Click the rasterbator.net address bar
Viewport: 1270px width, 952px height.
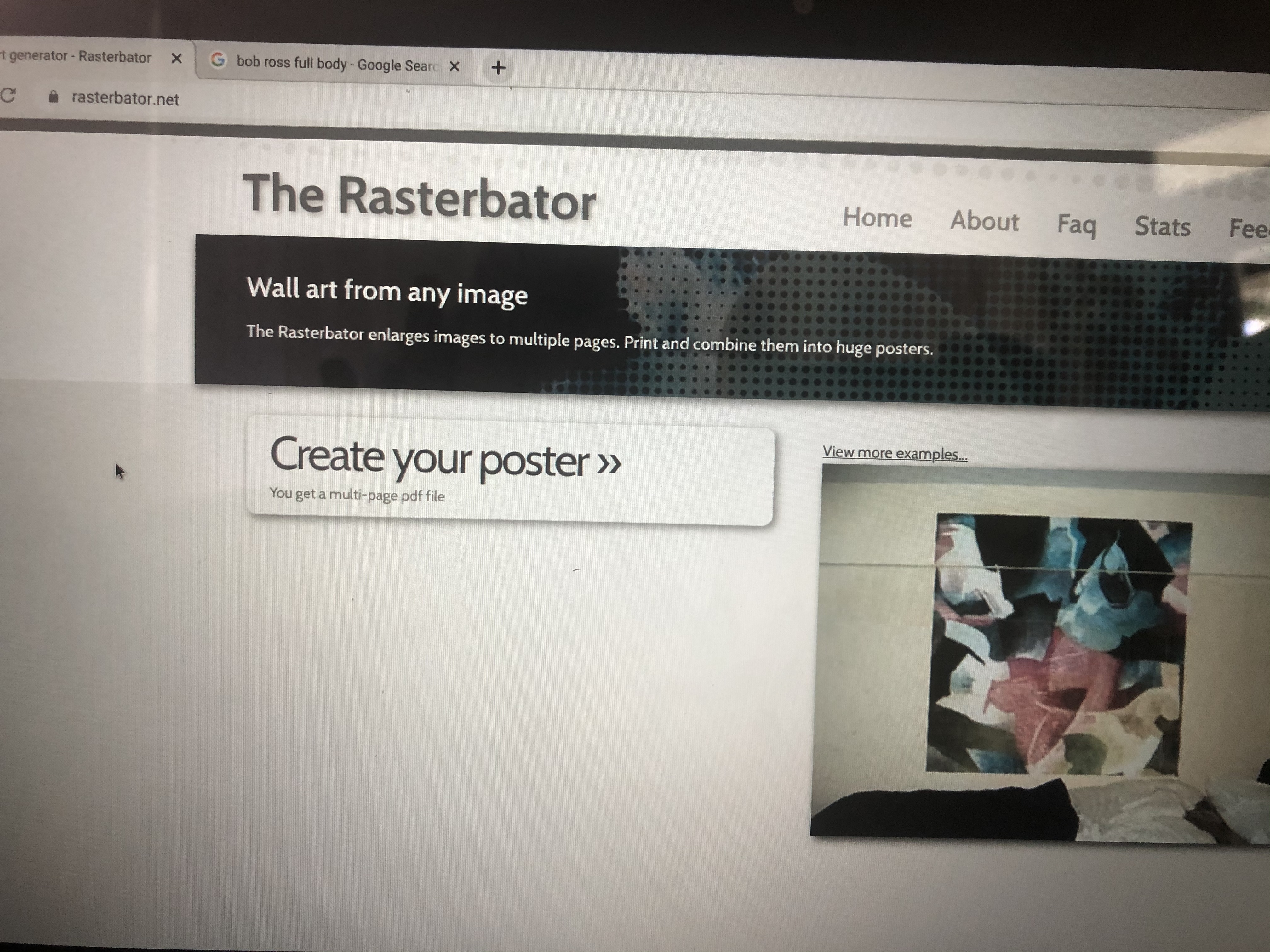(125, 99)
